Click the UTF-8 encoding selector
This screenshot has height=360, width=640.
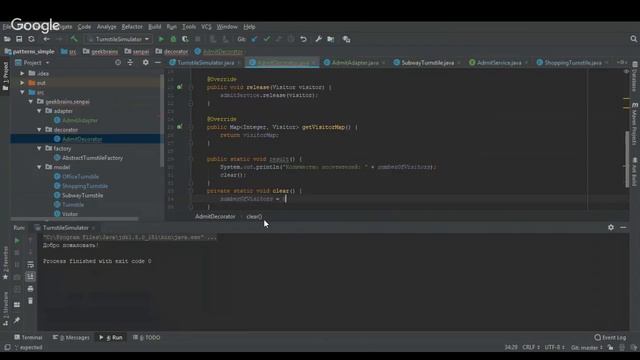tap(555, 347)
